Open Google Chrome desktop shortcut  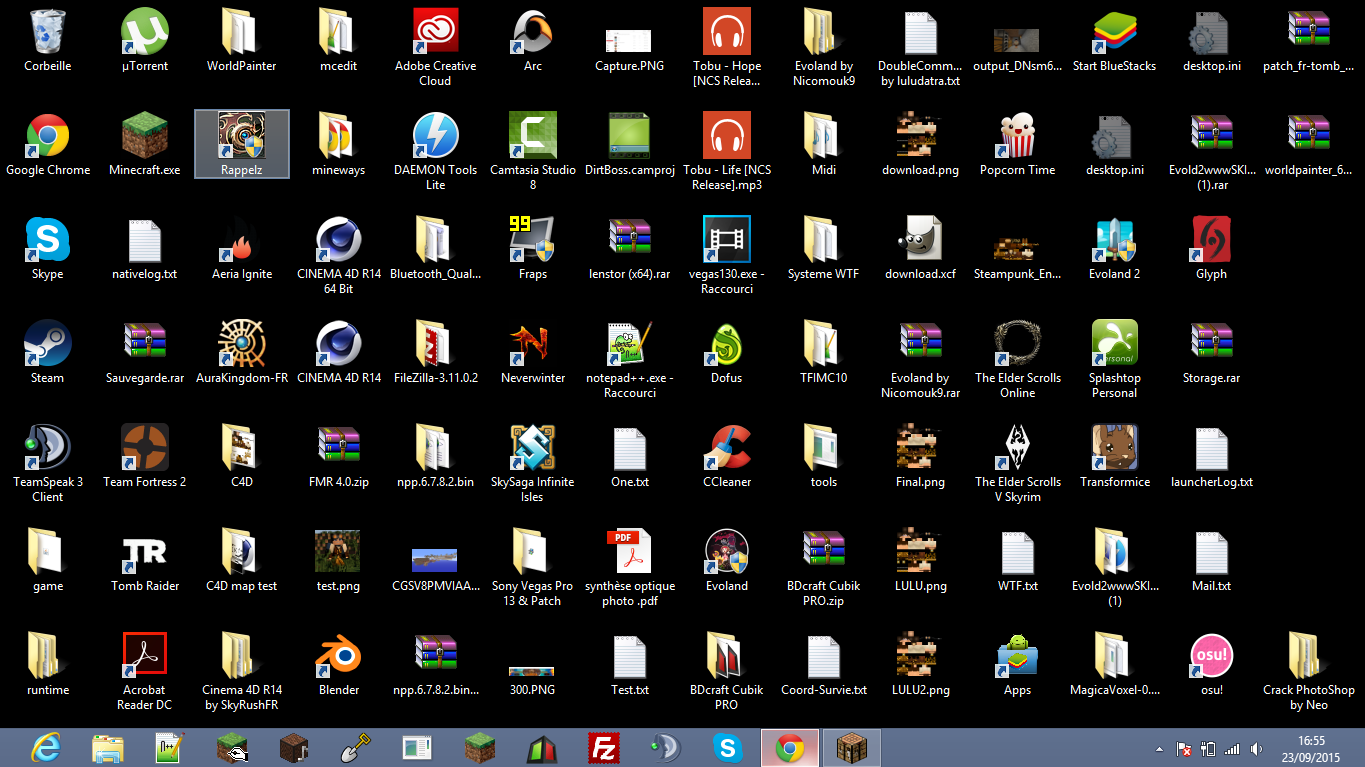(x=47, y=144)
